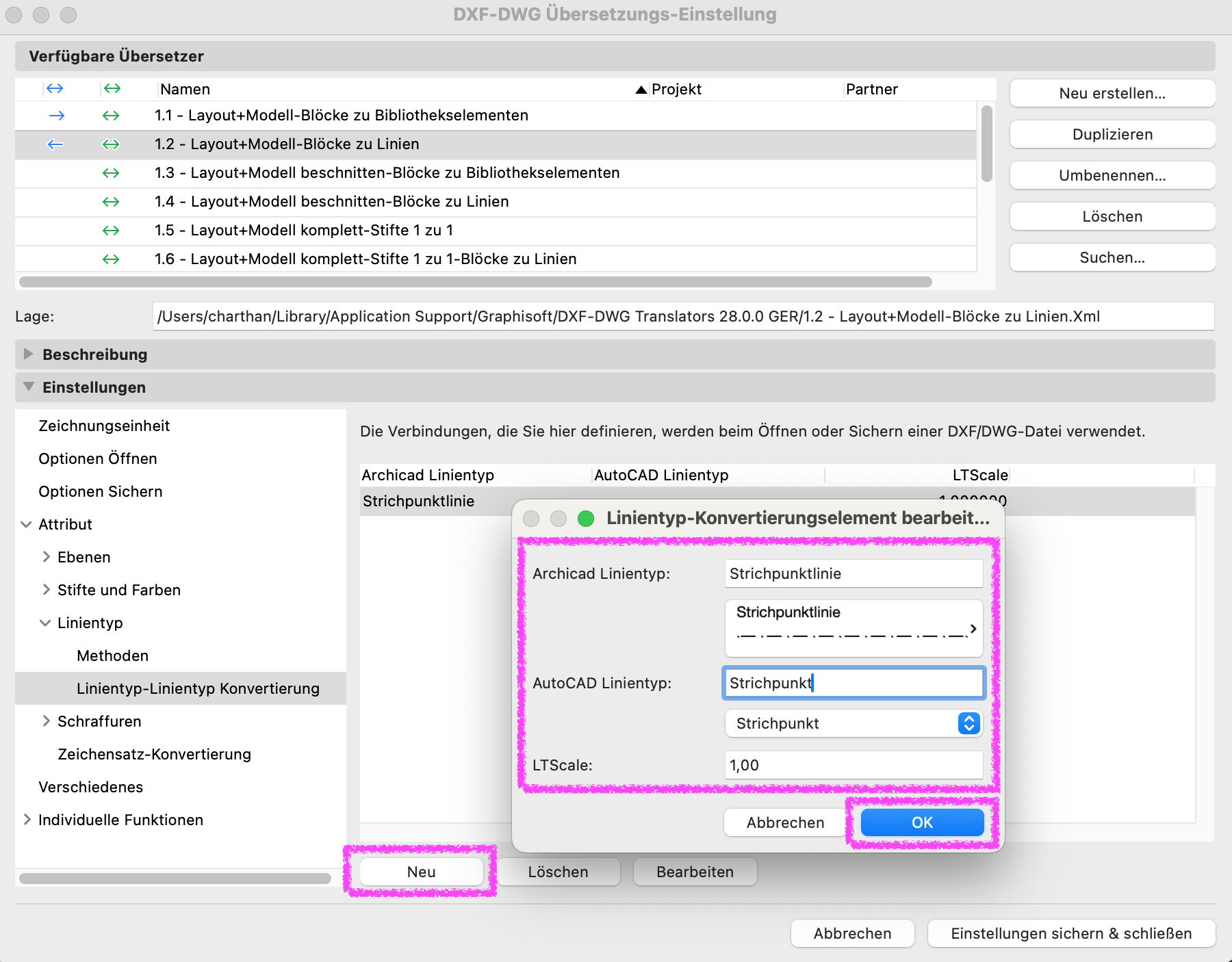The width and height of the screenshot is (1232, 962).
Task: Click the translator list vertical scrollbar
Action: click(x=986, y=144)
